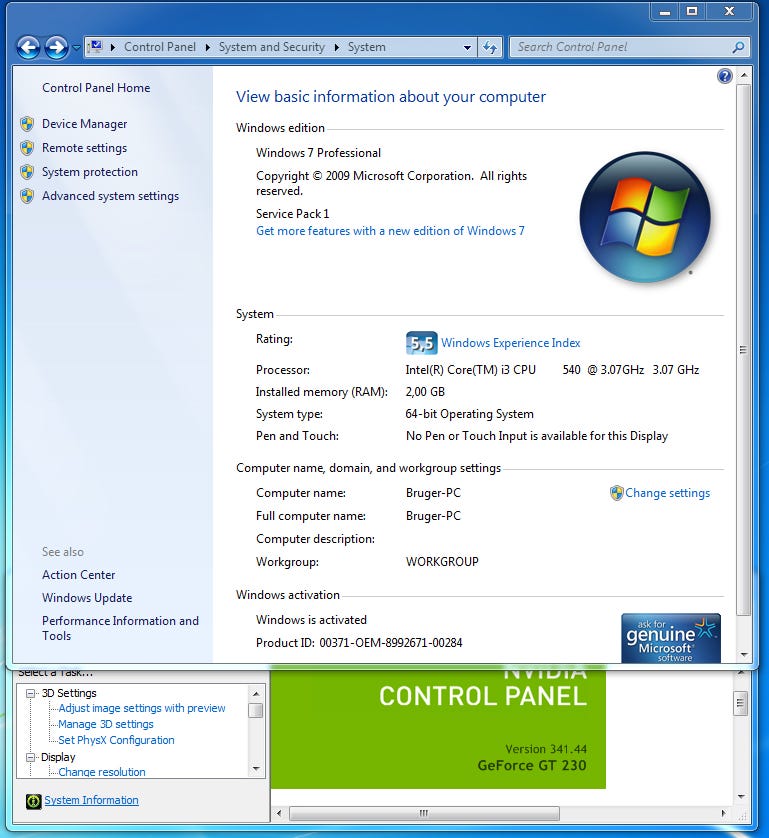Image resolution: width=769 pixels, height=838 pixels.
Task: Open Windows Update
Action: (87, 598)
